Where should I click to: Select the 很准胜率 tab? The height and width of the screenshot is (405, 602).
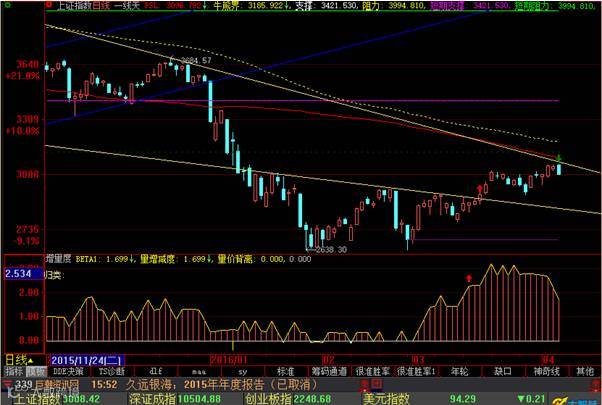[372, 372]
